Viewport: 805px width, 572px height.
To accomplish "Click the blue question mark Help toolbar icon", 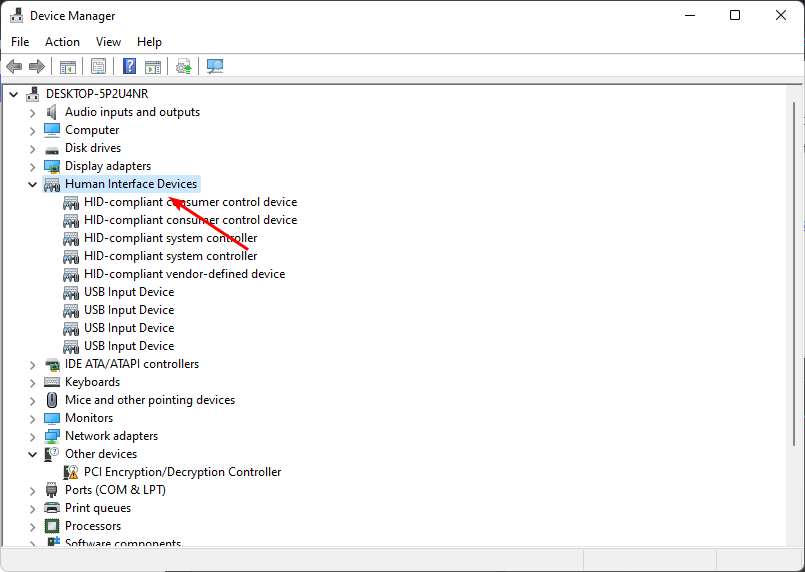I will (x=129, y=66).
